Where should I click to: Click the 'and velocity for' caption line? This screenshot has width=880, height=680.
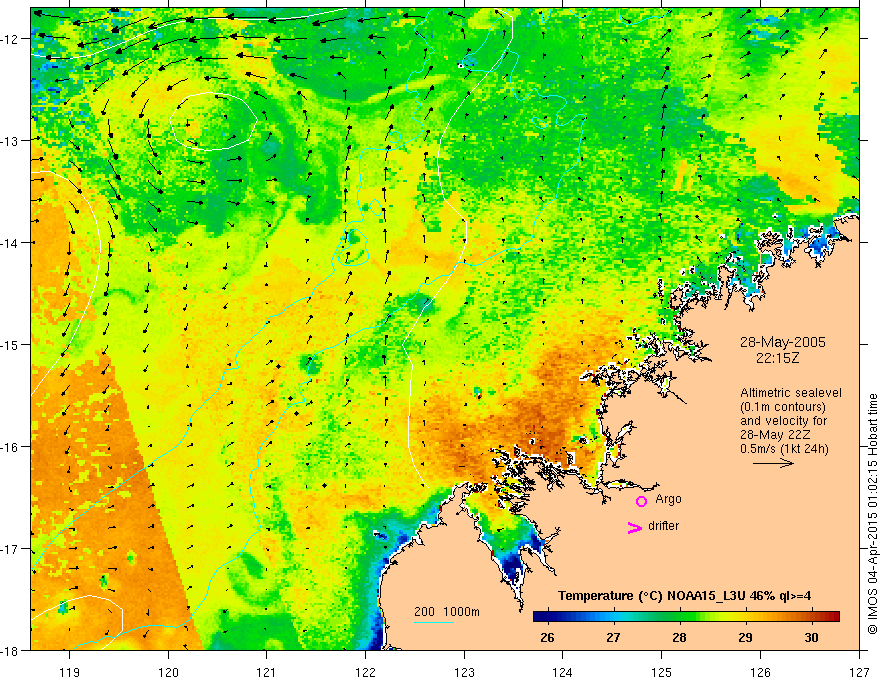coord(783,421)
